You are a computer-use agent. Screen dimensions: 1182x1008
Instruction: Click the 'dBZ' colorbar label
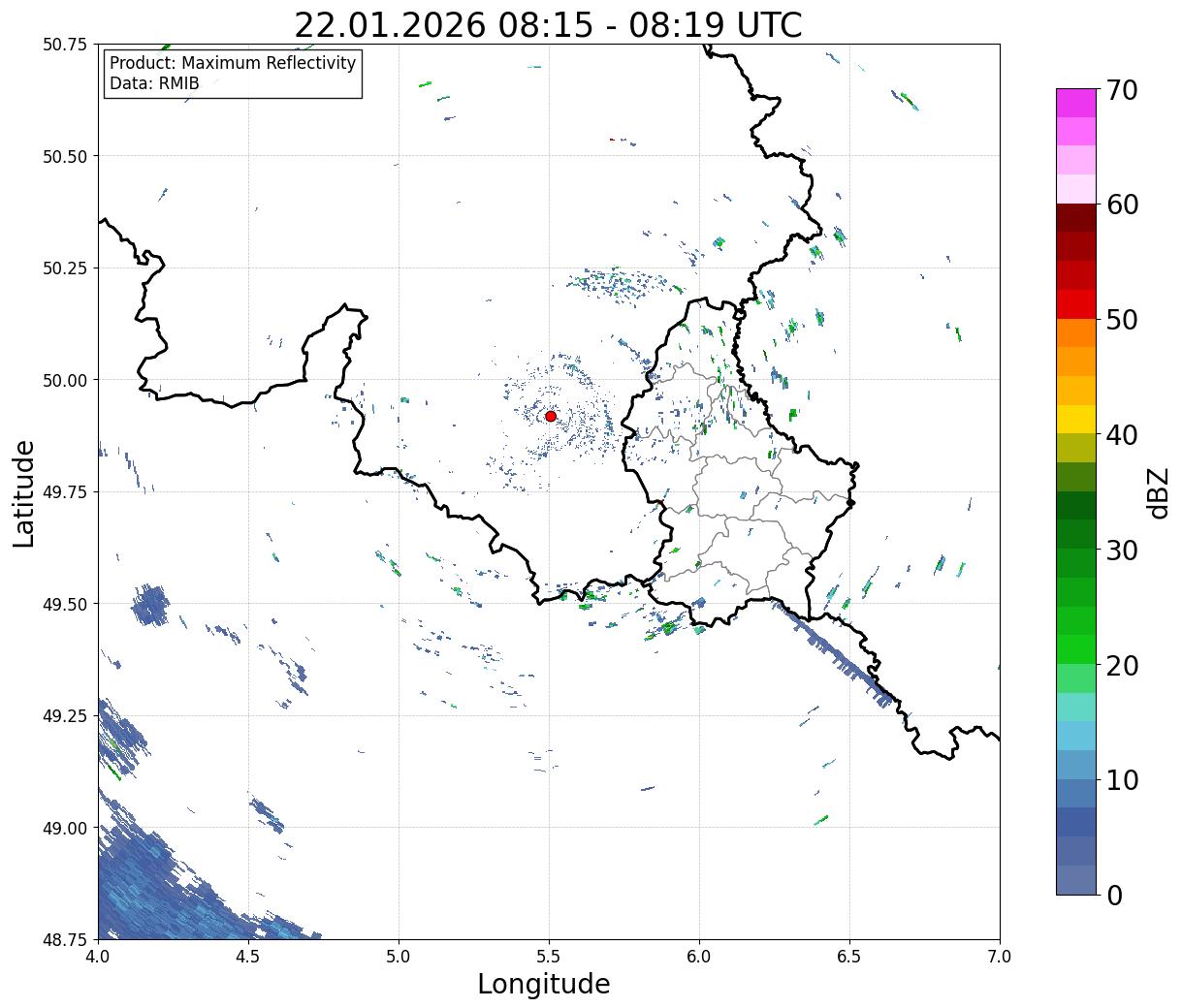coord(1159,491)
